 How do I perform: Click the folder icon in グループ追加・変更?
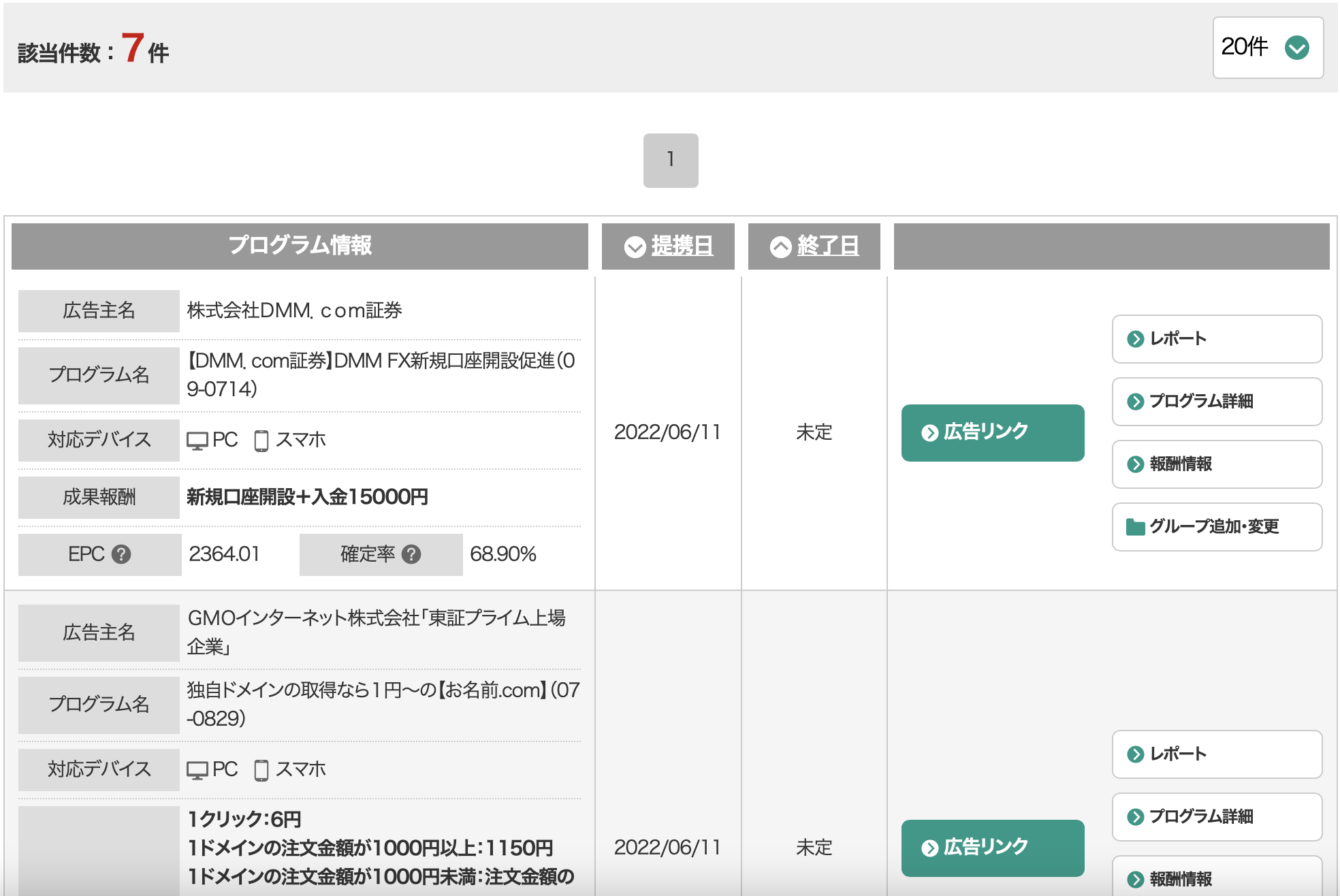1135,527
